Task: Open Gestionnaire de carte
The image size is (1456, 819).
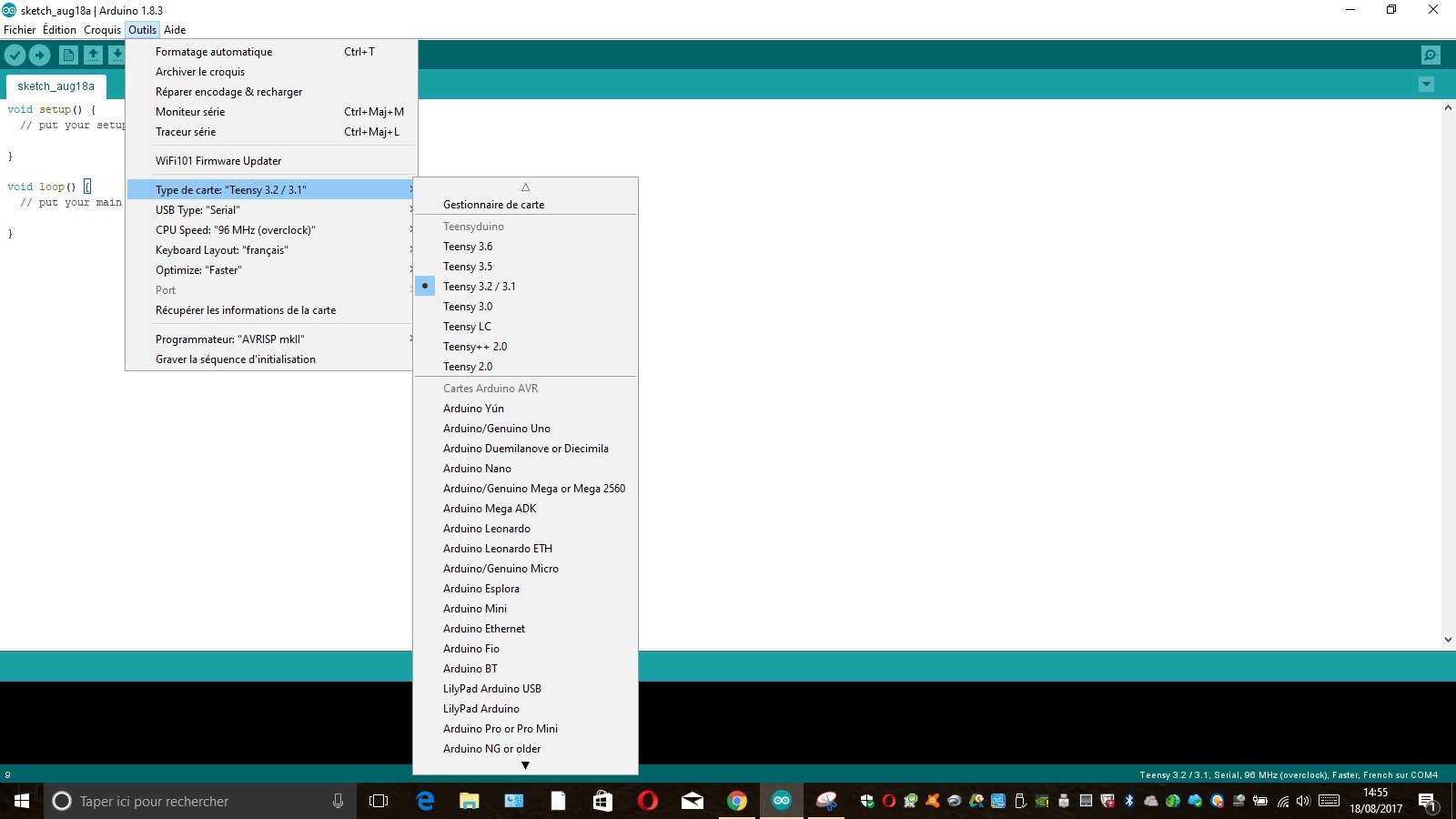Action: pos(525,205)
